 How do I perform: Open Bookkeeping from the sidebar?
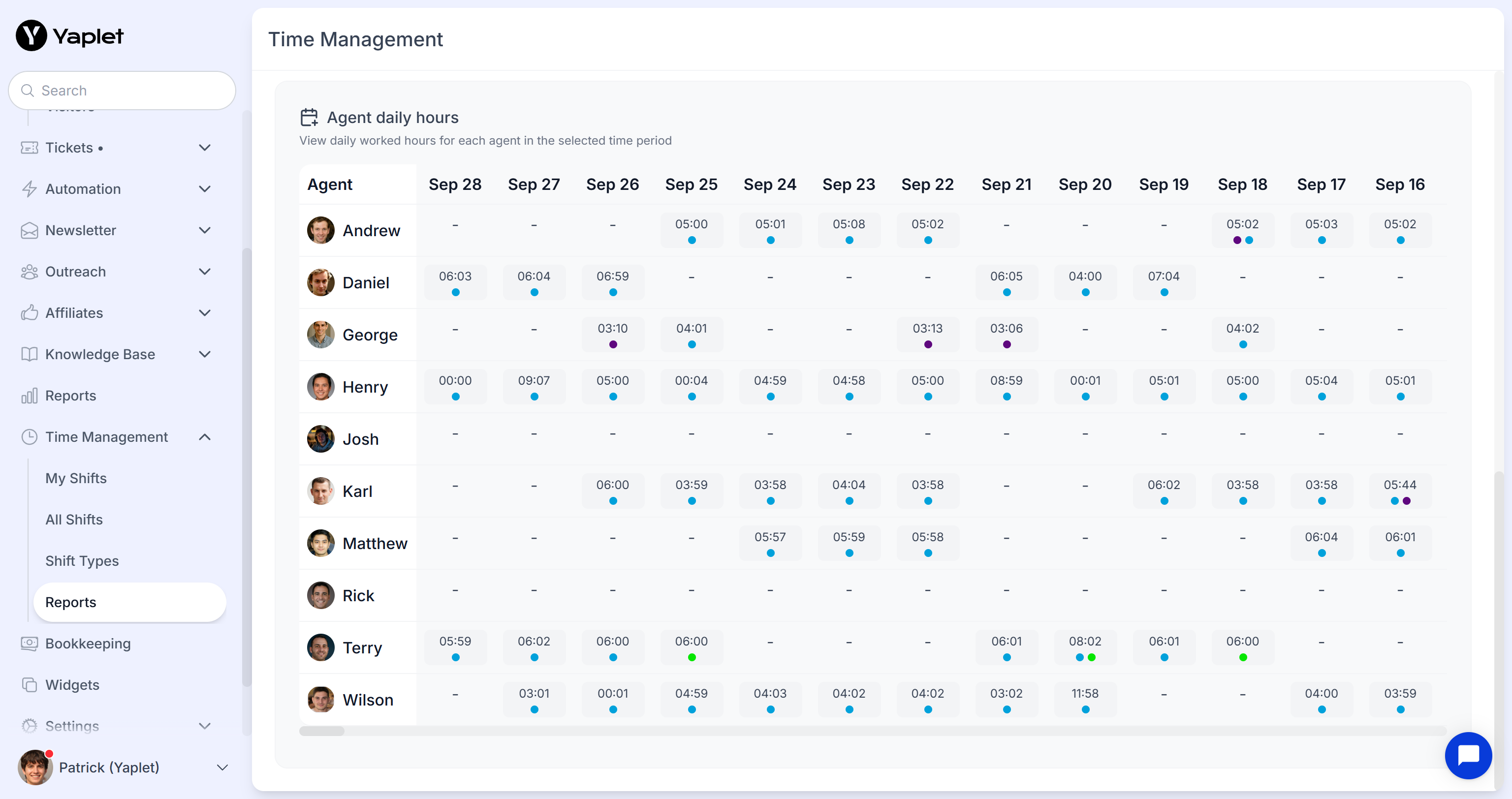pos(88,644)
